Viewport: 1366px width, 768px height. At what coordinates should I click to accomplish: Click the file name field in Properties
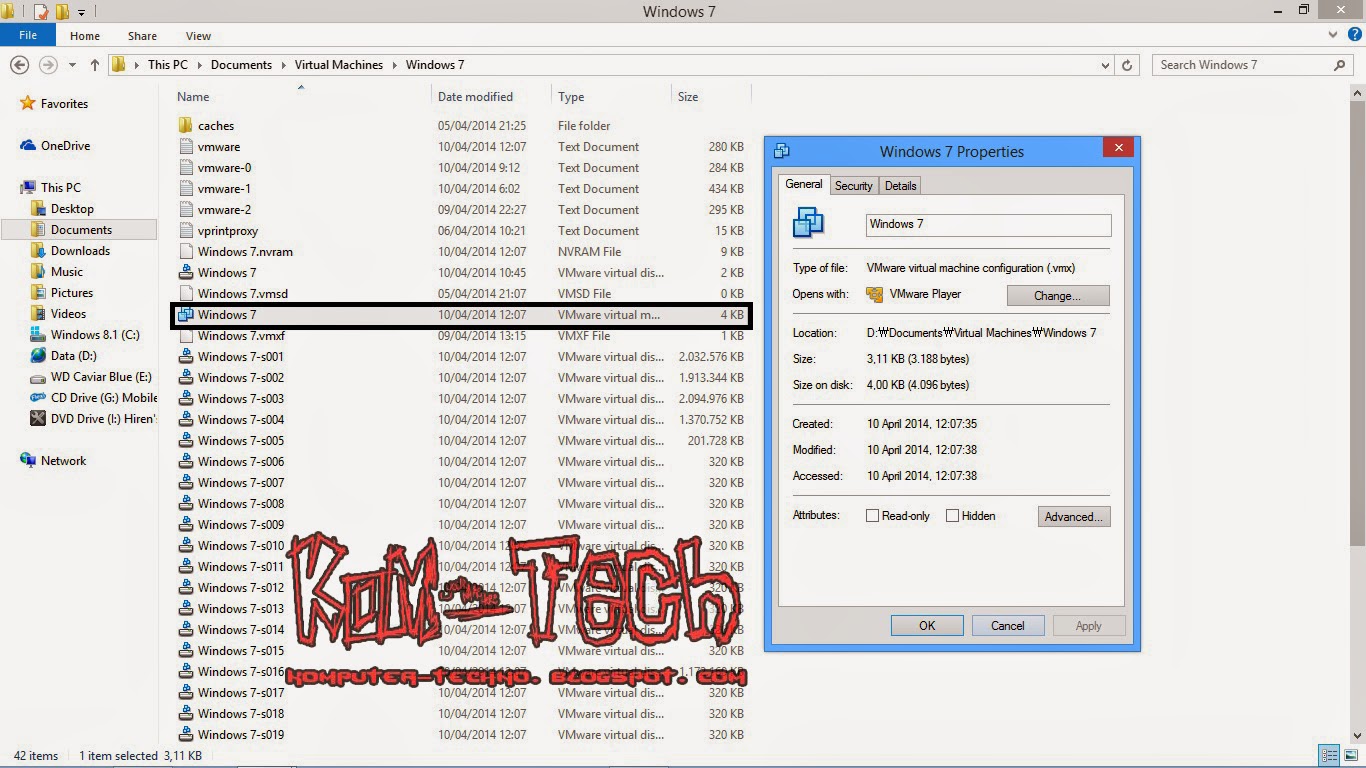coord(988,224)
